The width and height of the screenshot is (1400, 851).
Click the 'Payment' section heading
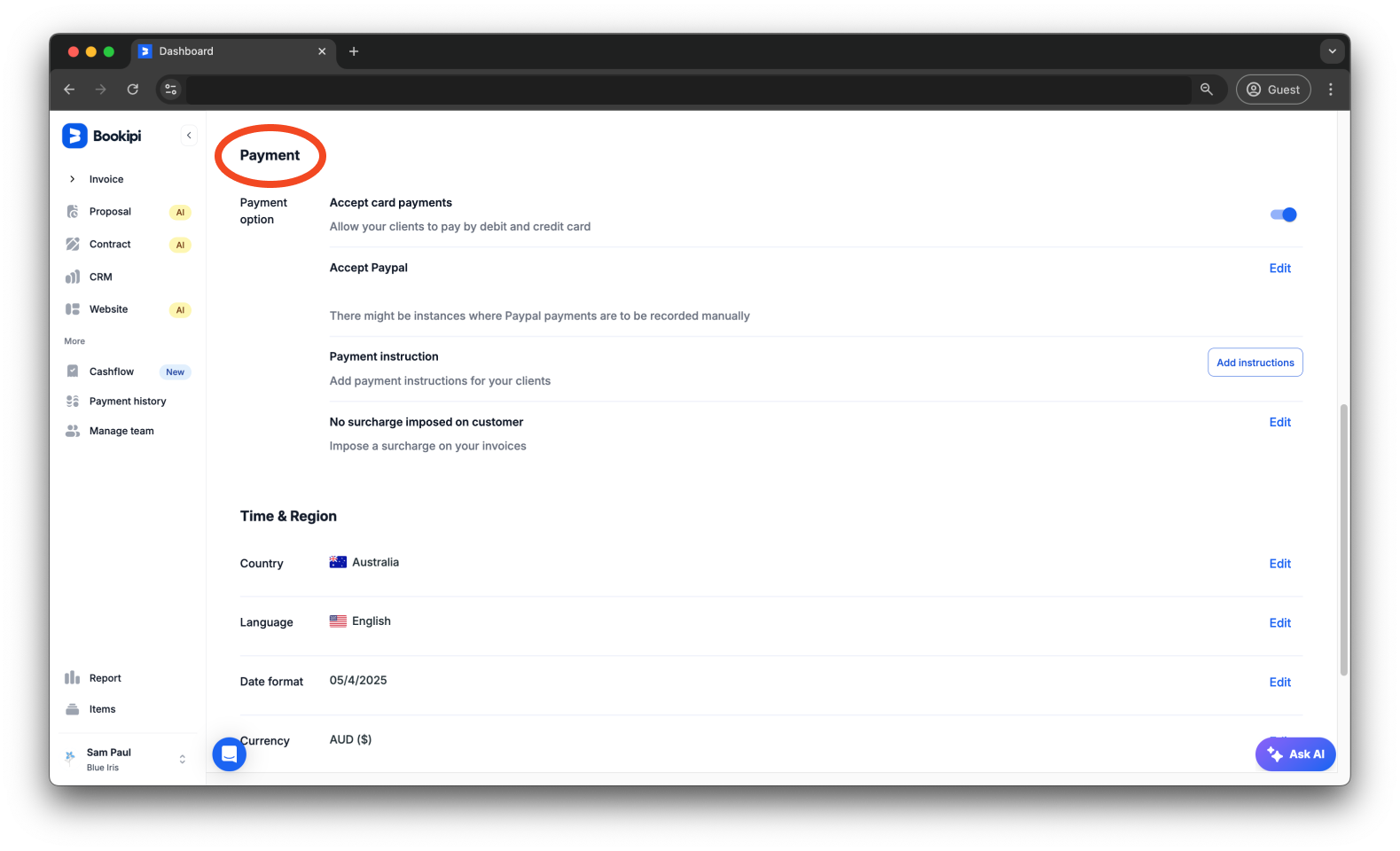(270, 155)
